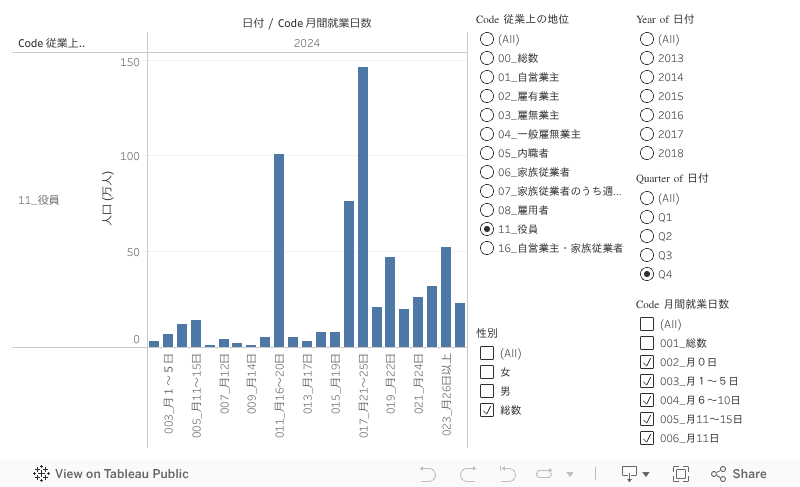
Task: Select 02_雇有業主 radio option
Action: coord(487,96)
